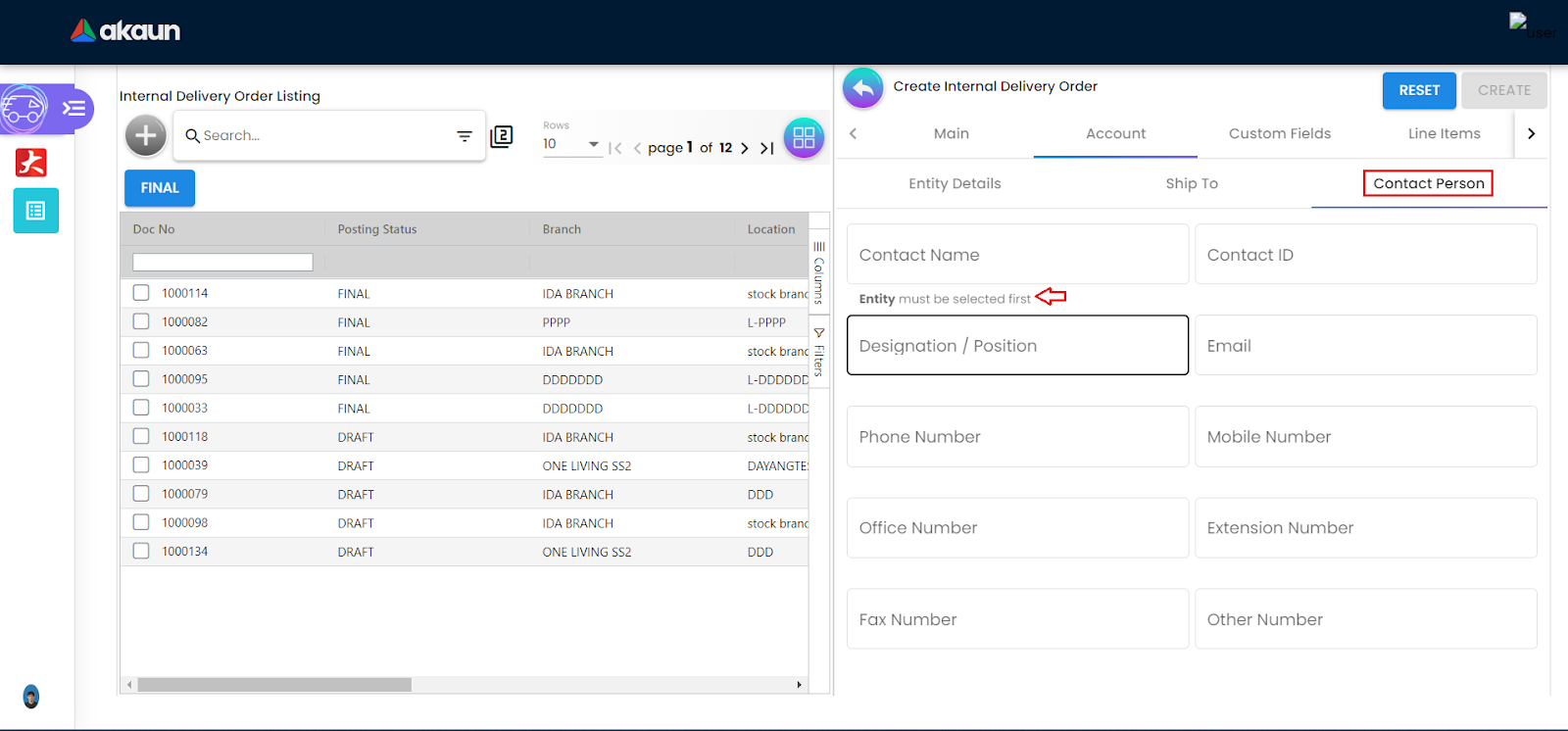Jump to last page of listing
The image size is (1568, 731).
point(767,148)
